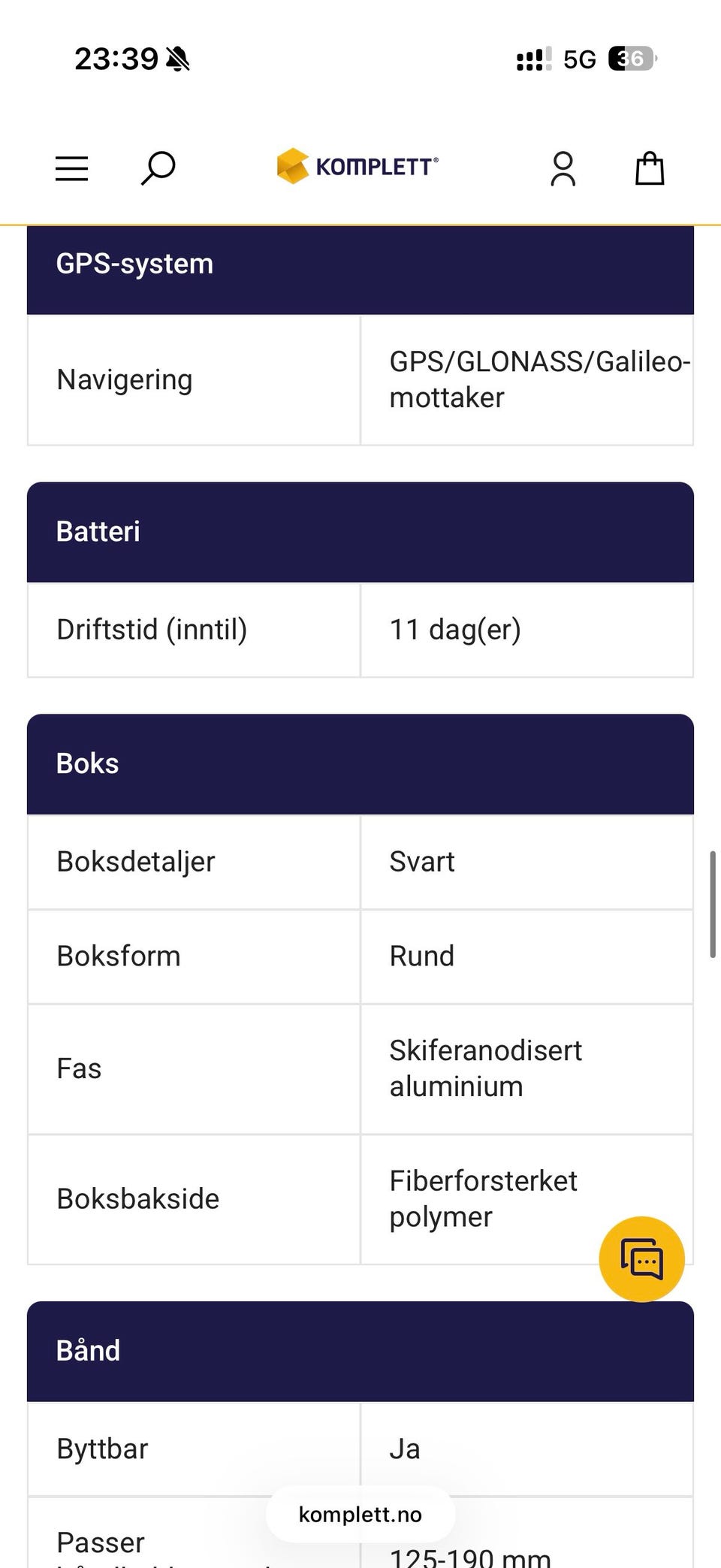Tap the search magnifier icon
This screenshot has width=721, height=1568.
(158, 168)
